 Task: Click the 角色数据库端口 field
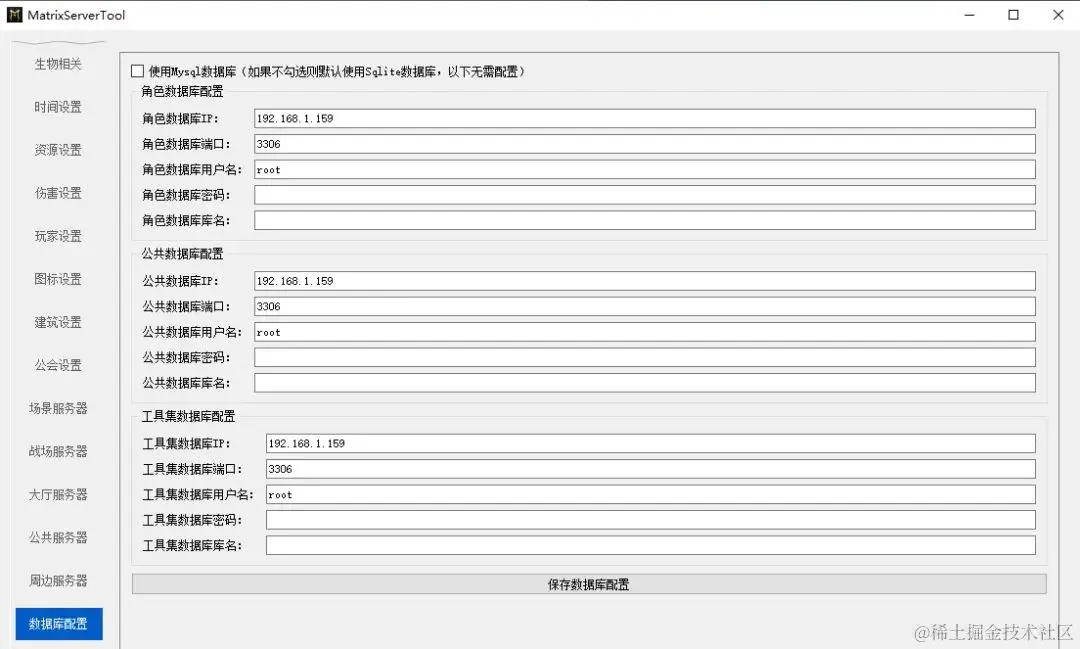click(645, 144)
